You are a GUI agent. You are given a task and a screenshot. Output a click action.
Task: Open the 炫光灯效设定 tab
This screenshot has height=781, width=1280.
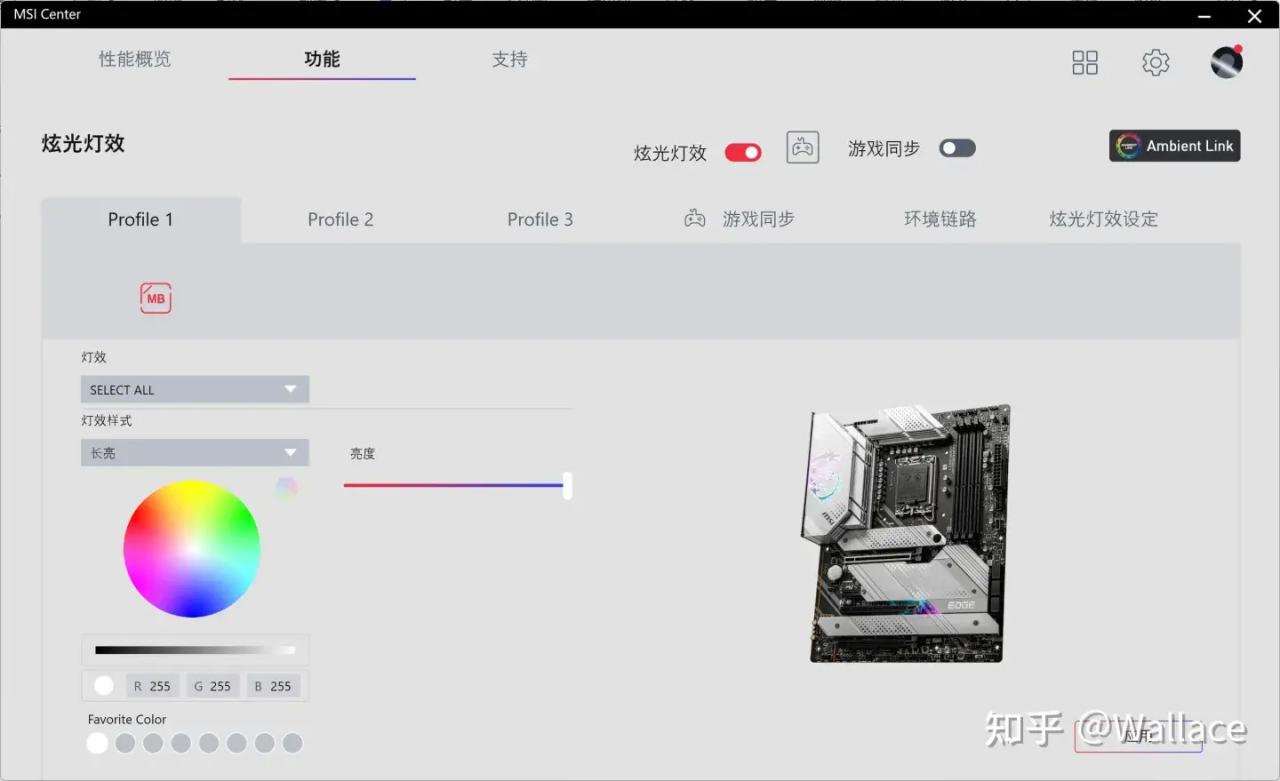[x=1104, y=219]
